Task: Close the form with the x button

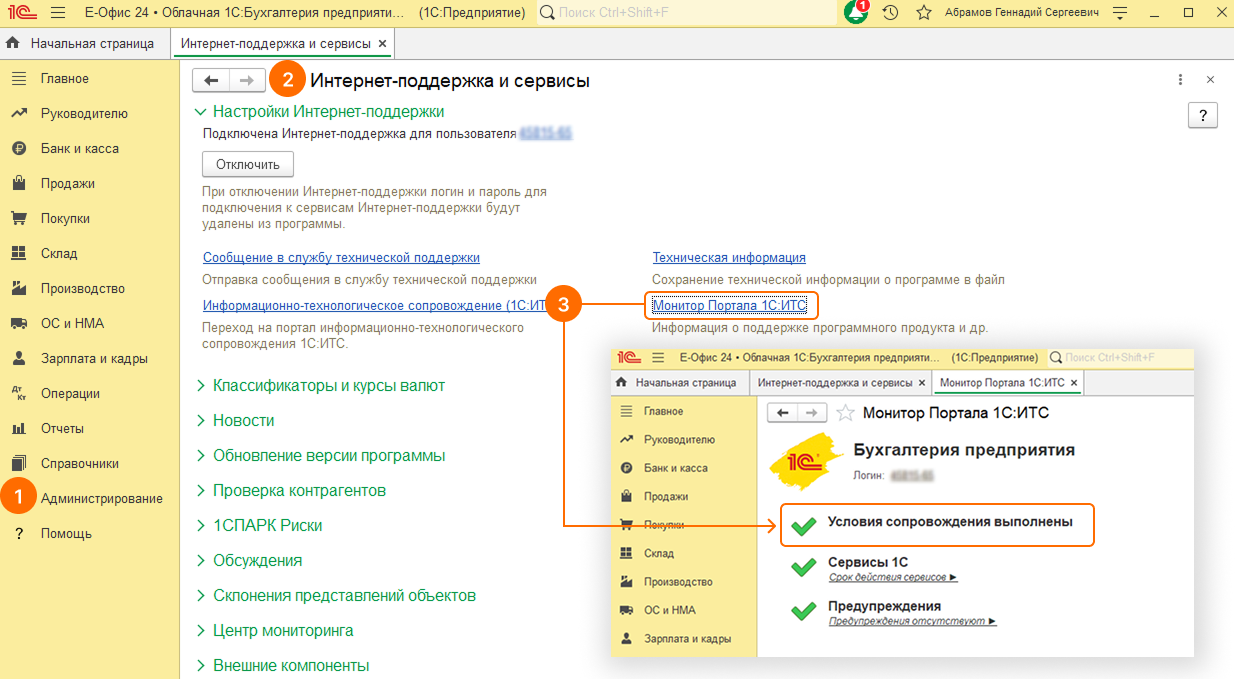Action: [x=1210, y=80]
